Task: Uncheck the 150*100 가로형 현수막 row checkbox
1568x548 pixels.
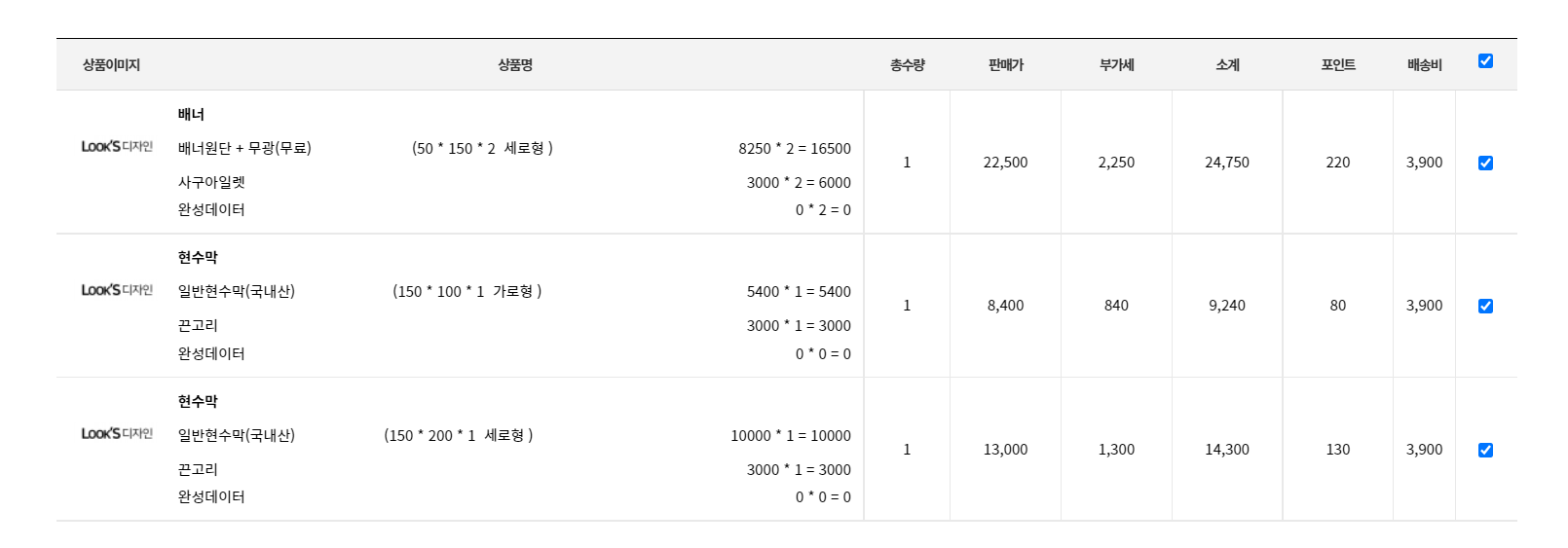Action: [x=1485, y=306]
